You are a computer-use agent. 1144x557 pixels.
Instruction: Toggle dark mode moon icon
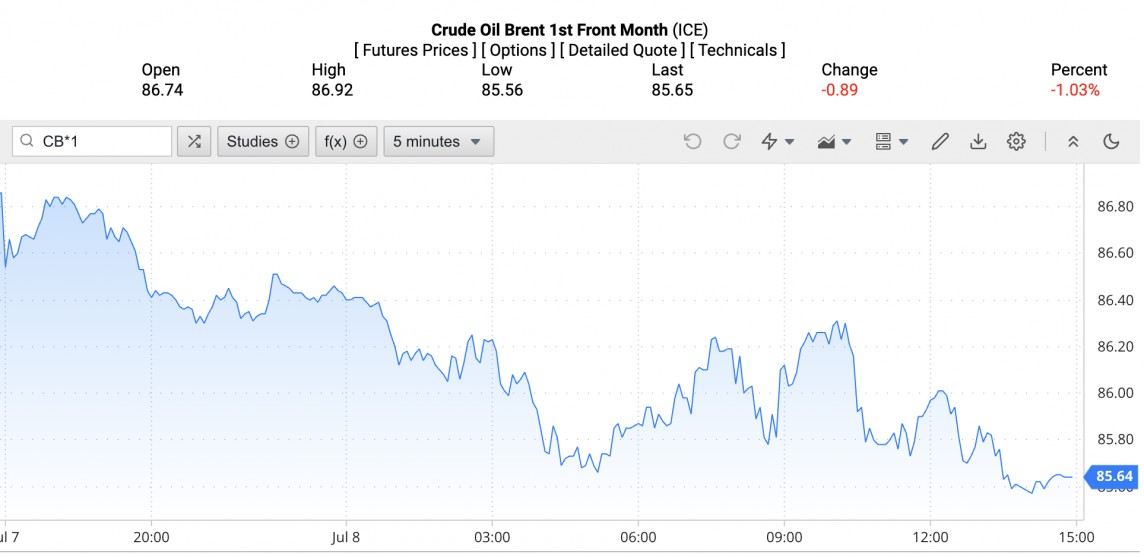point(1111,142)
